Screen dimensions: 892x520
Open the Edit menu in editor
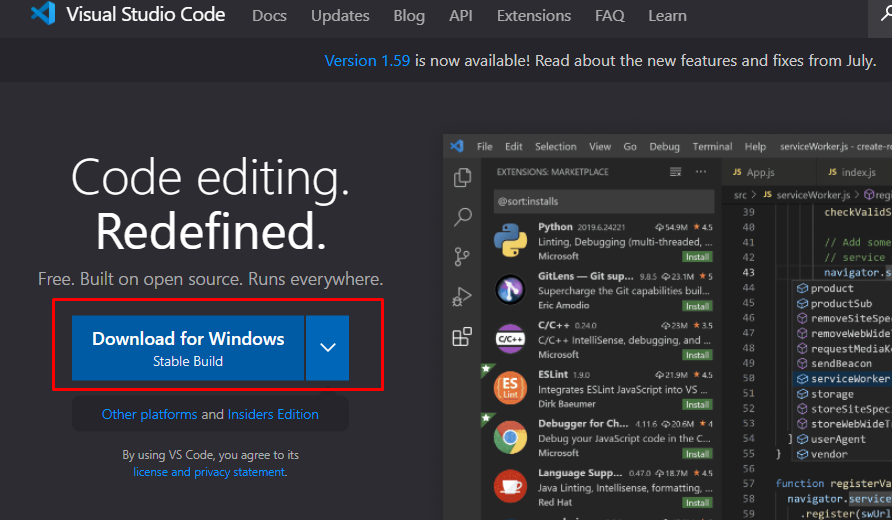click(x=514, y=146)
